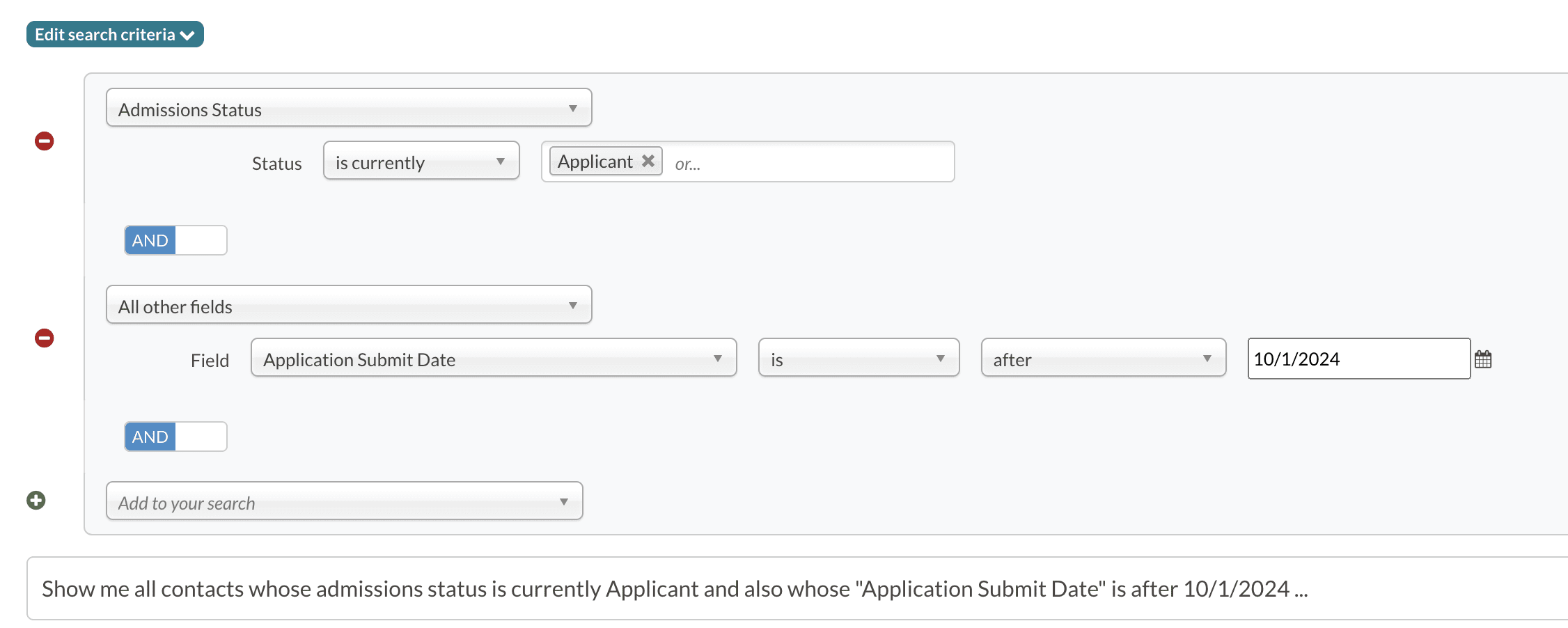Remove the All other fields criterion via red minus
Image resolution: width=1568 pixels, height=628 pixels.
[45, 338]
